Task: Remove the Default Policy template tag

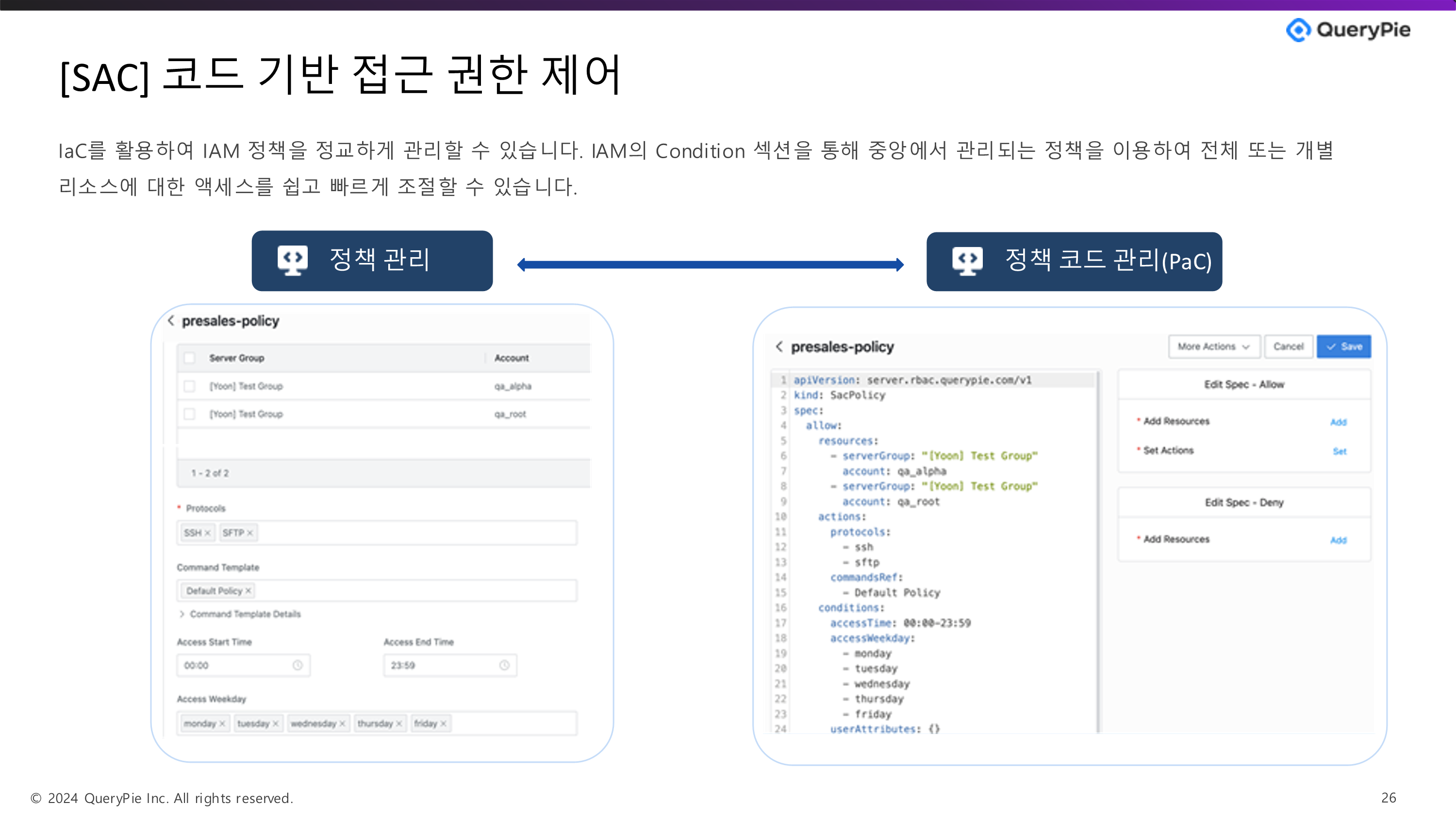Action: click(x=248, y=590)
